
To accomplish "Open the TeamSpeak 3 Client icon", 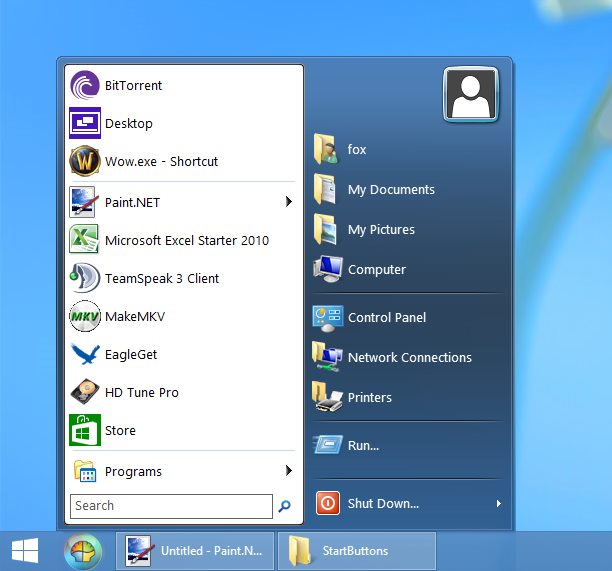I will click(84, 277).
